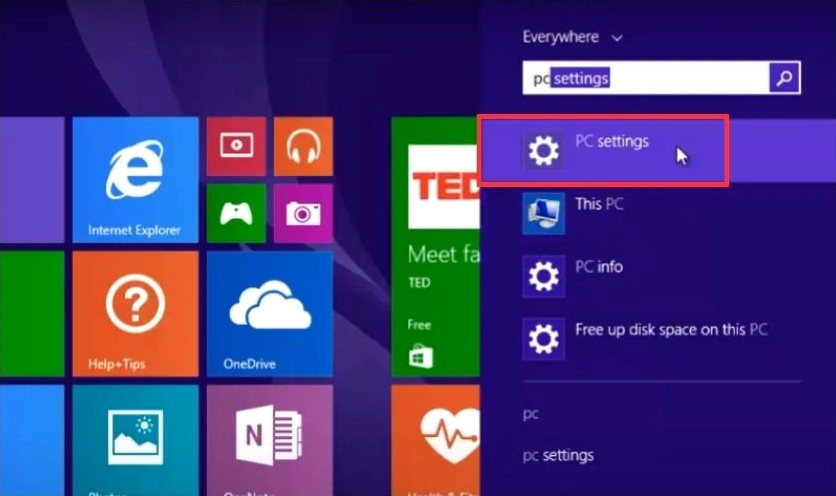This screenshot has width=836, height=496.
Task: Open the Help+Tips tile
Action: [x=135, y=313]
